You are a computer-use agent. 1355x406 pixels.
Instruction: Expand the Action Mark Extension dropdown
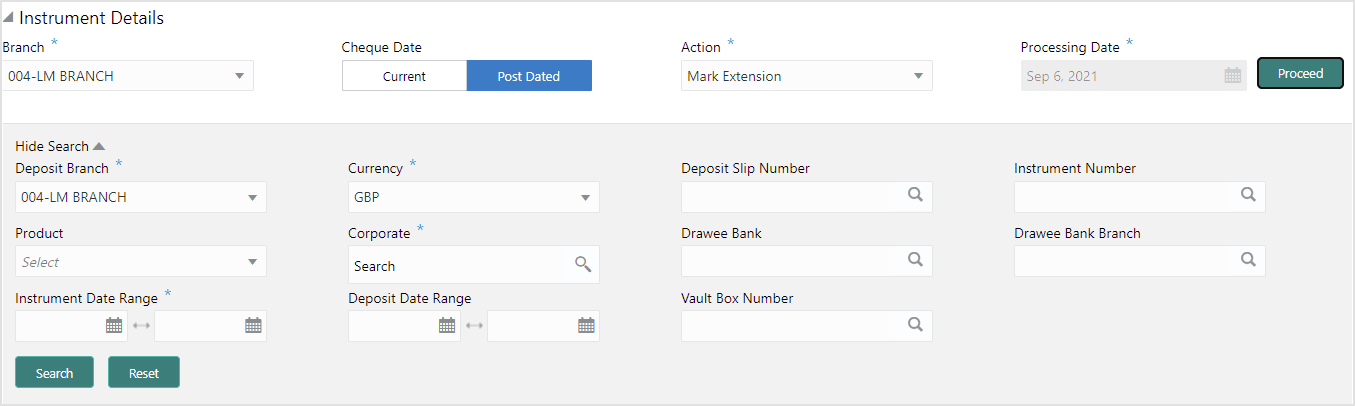click(x=807, y=76)
